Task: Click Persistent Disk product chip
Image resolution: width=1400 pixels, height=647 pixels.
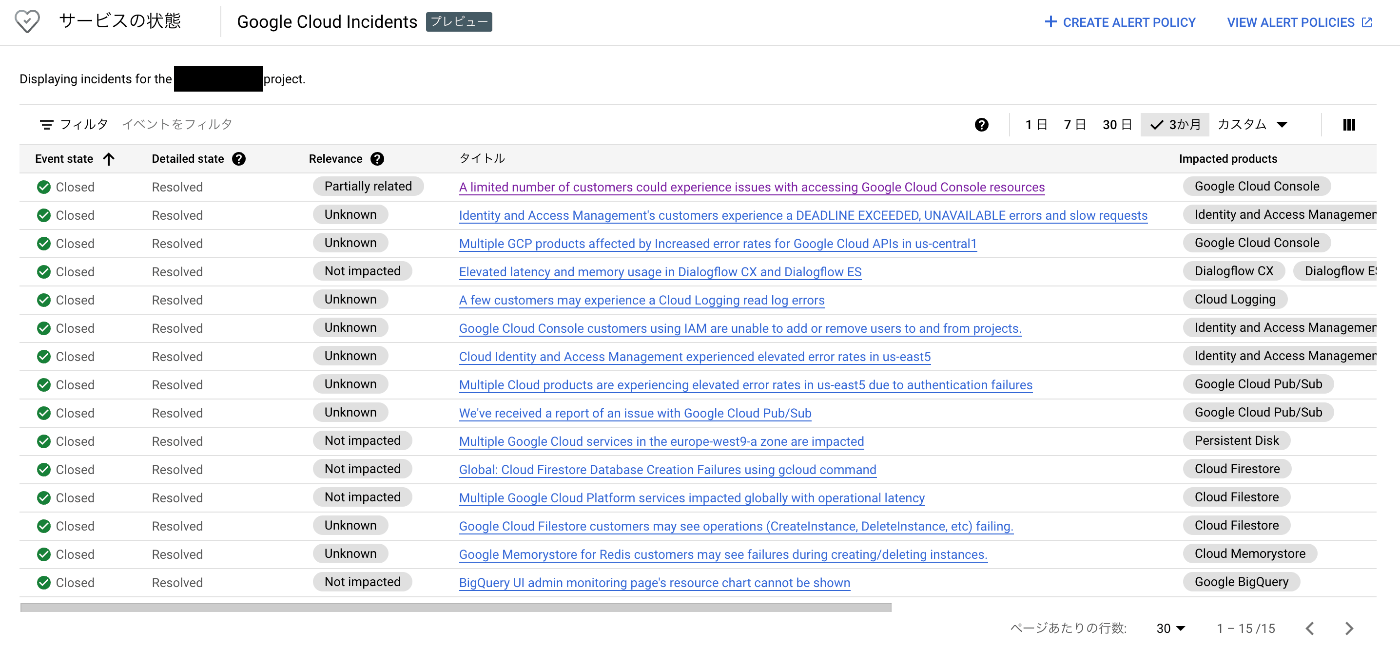Action: 1236,440
